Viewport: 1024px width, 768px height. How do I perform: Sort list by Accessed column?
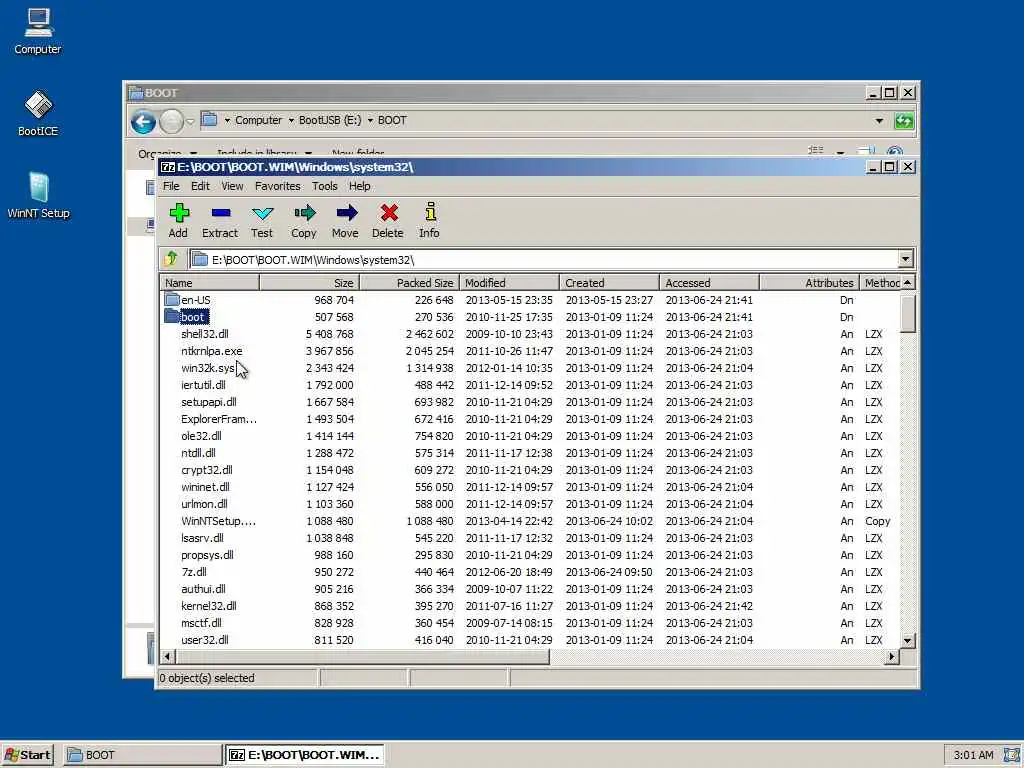point(709,283)
